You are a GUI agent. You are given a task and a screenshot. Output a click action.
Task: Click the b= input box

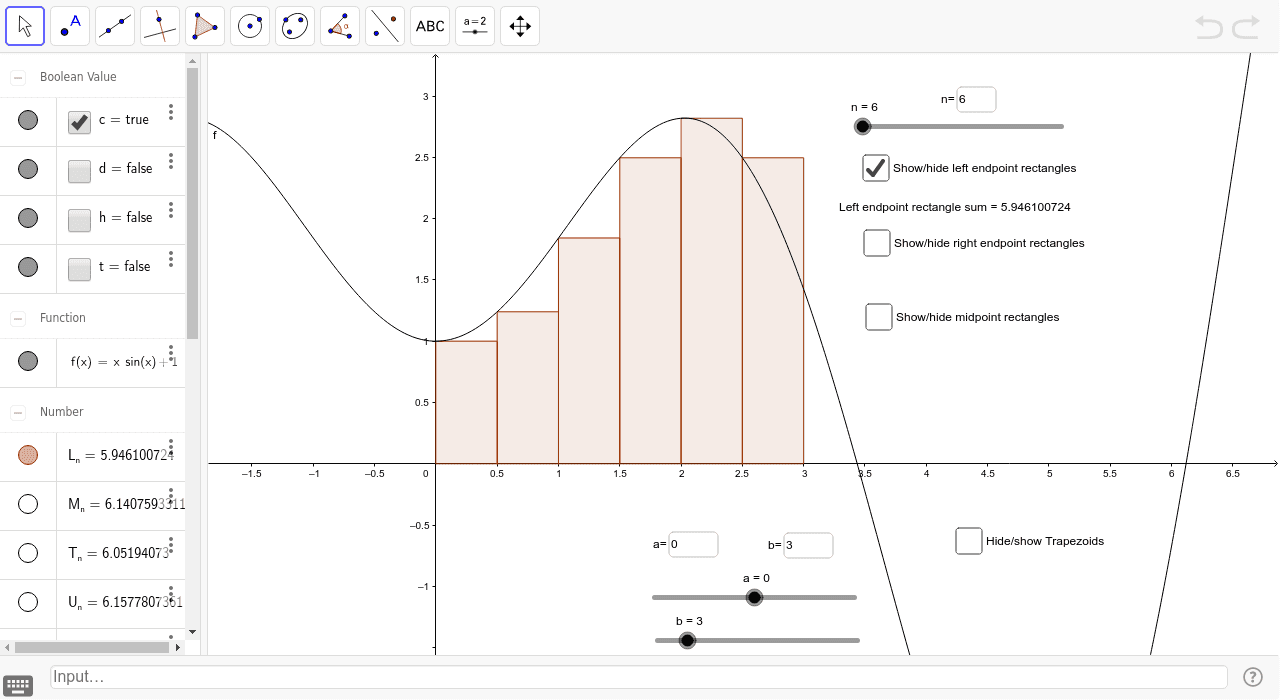[808, 545]
